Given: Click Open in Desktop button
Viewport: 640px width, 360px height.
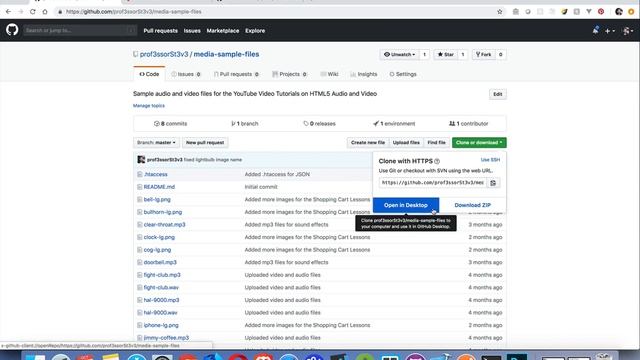Looking at the screenshot, I should click(406, 205).
